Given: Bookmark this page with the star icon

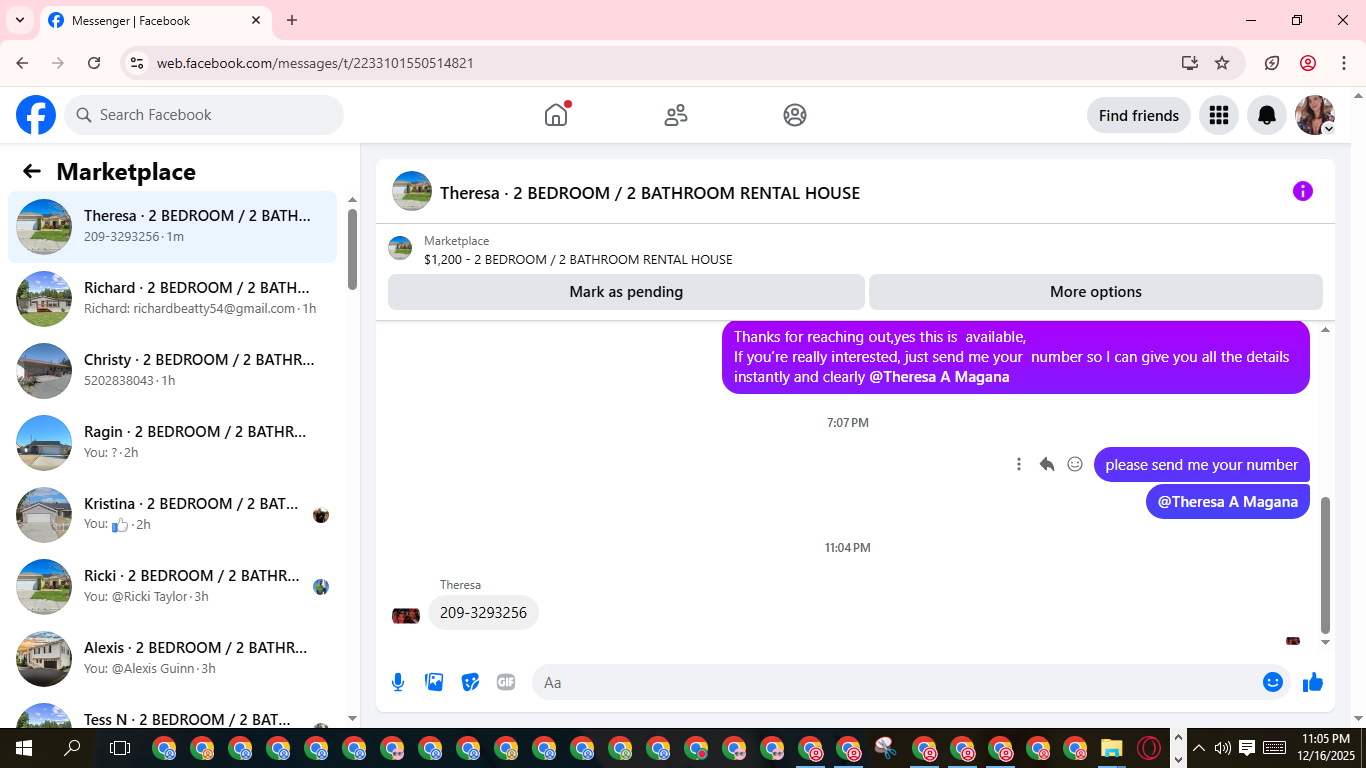Looking at the screenshot, I should (x=1222, y=63).
